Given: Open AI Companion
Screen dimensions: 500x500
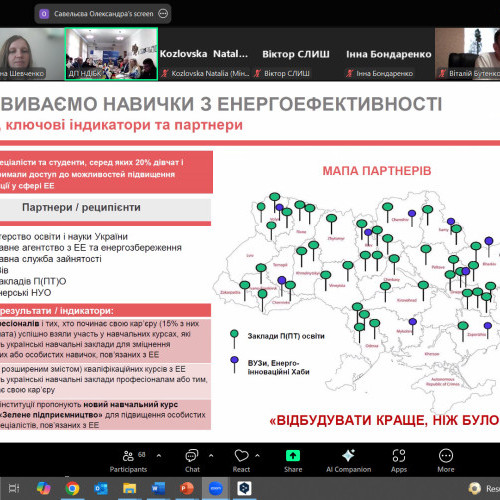Looking at the screenshot, I should point(348,461).
